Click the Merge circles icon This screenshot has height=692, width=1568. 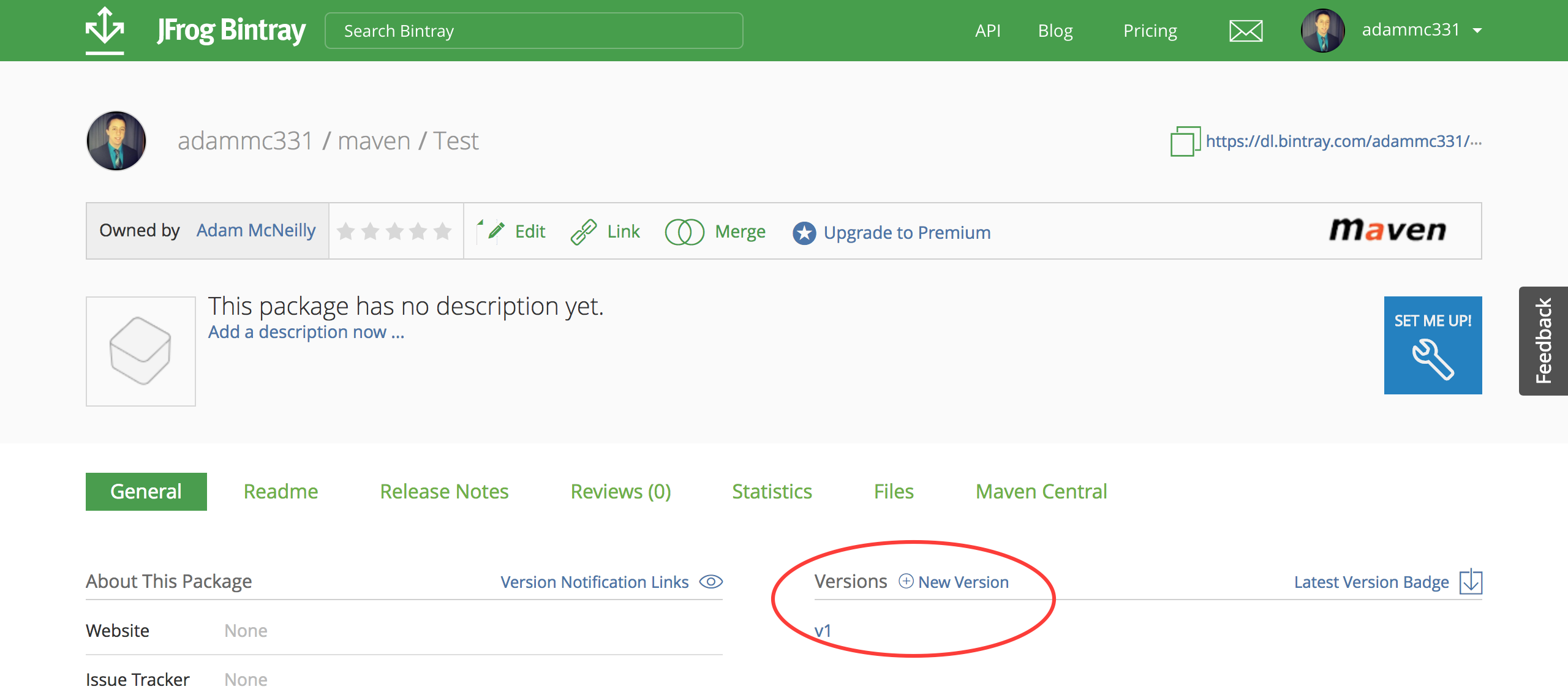tap(684, 232)
